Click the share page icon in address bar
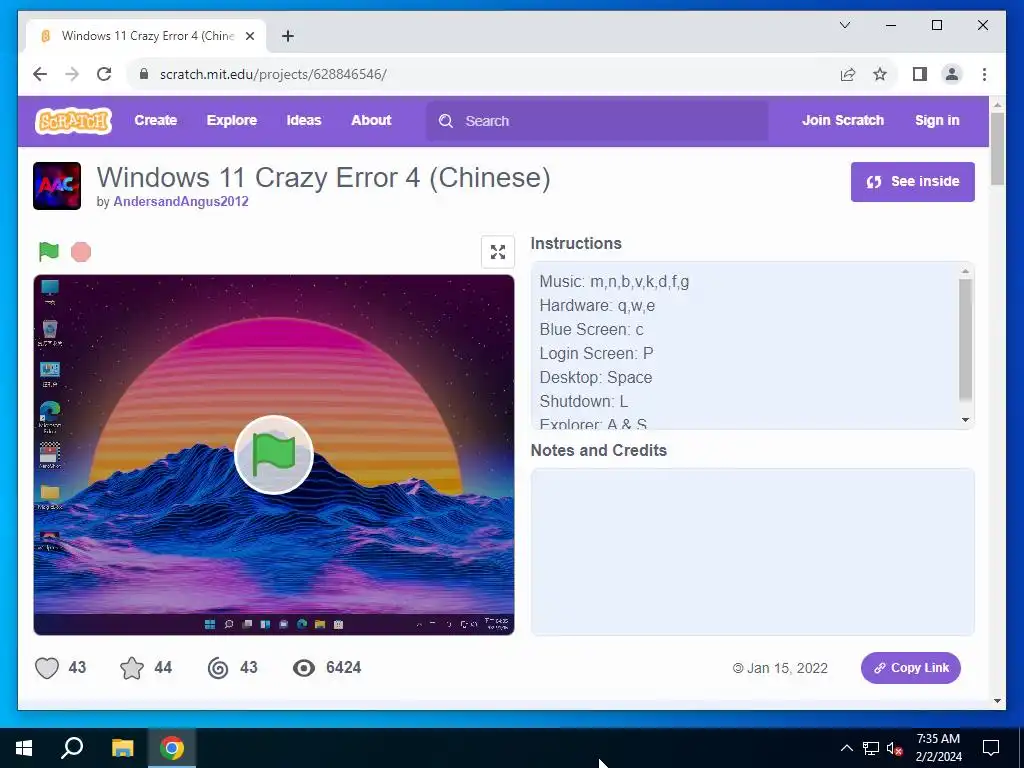Image resolution: width=1024 pixels, height=768 pixels. [x=848, y=74]
